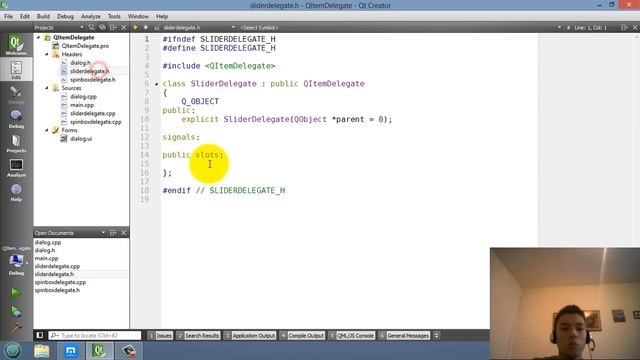Image resolution: width=640 pixels, height=360 pixels.
Task: Synchronize Projects tree with editor
Action: (102, 27)
